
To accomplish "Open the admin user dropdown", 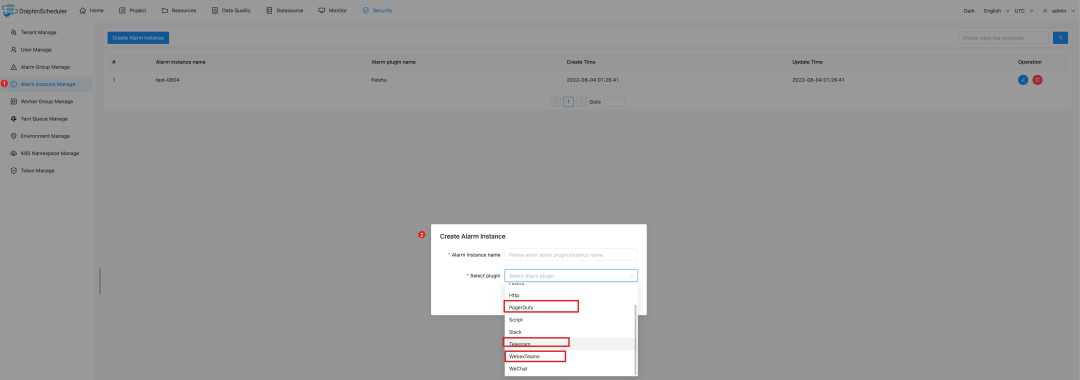I will click(x=1057, y=11).
